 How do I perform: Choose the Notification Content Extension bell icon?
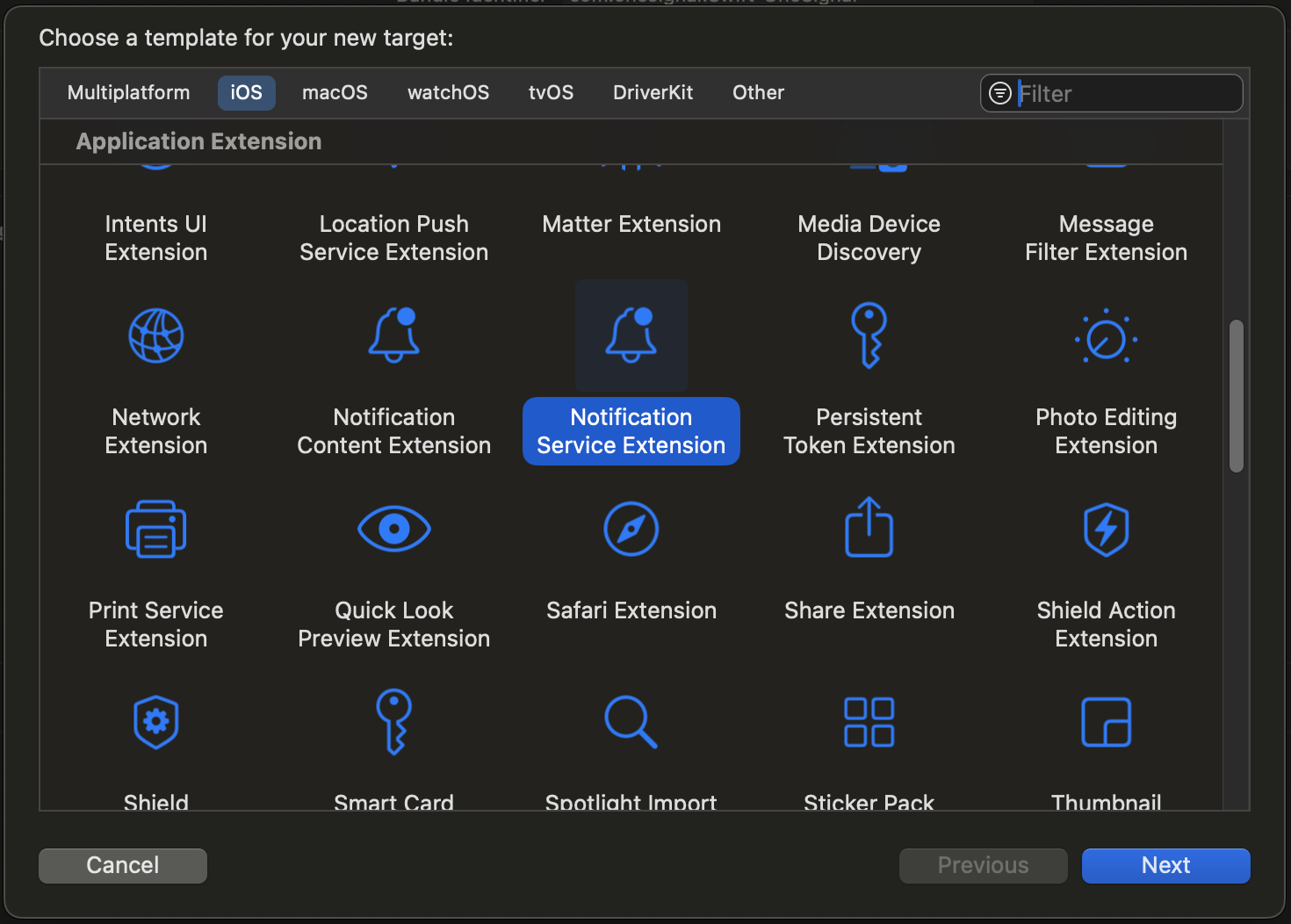[x=393, y=336]
